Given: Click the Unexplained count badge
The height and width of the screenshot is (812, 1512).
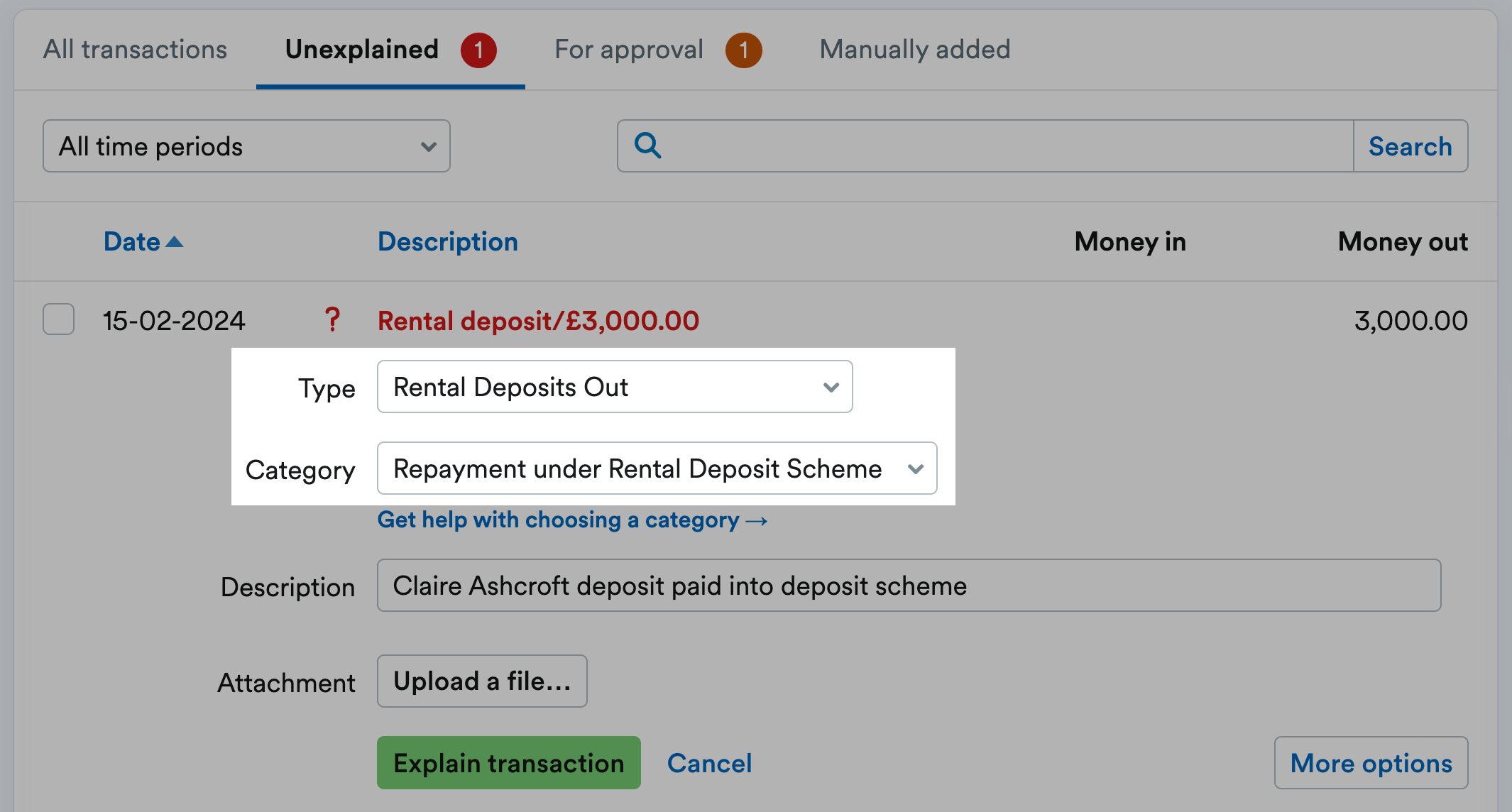Looking at the screenshot, I should click(x=478, y=50).
